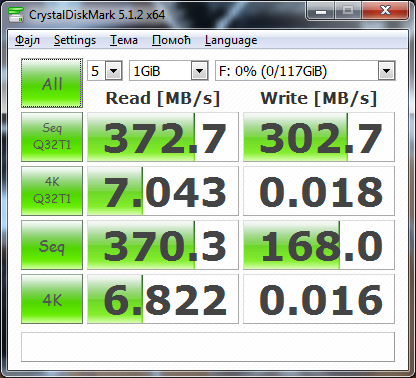Open the Language menu
Viewport: 416px width, 378px height.
(231, 40)
